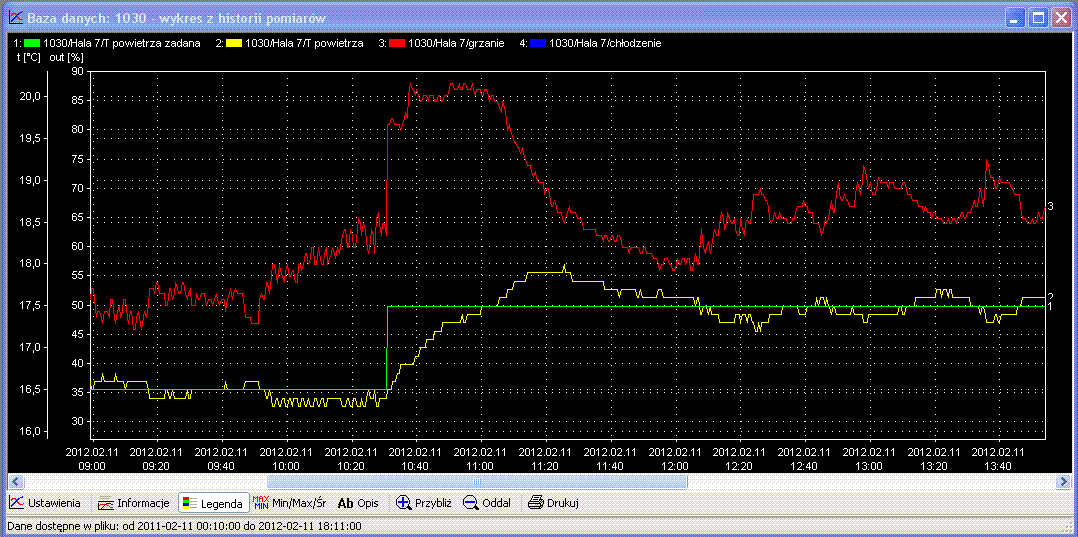
Task: Click the 20,0 temperature axis value
Action: 28,96
